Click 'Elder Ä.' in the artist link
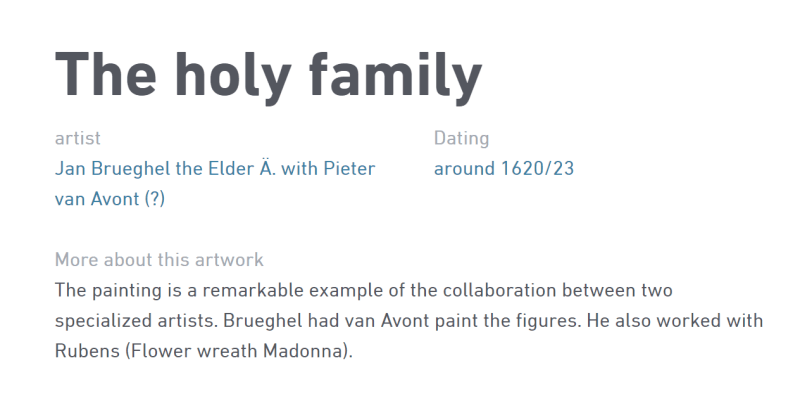The width and height of the screenshot is (800, 401). pos(247,168)
